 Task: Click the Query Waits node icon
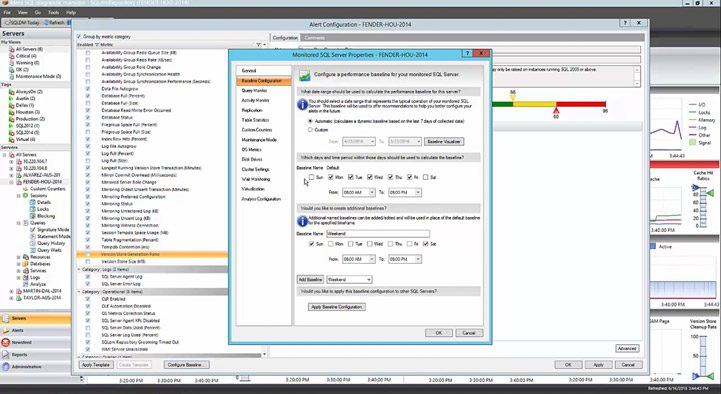coord(33,250)
